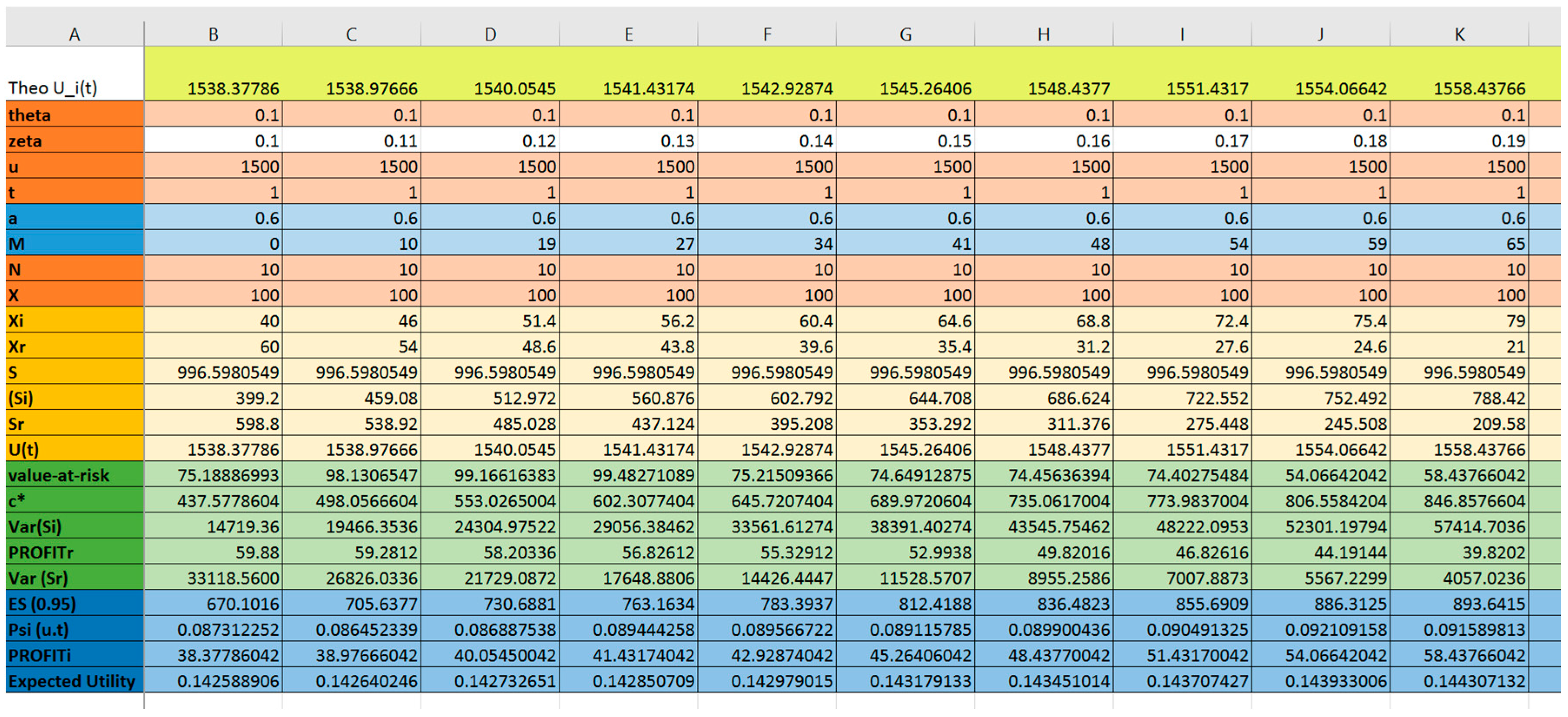The height and width of the screenshot is (717, 1568).
Task: Select column B header
Action: tap(213, 34)
